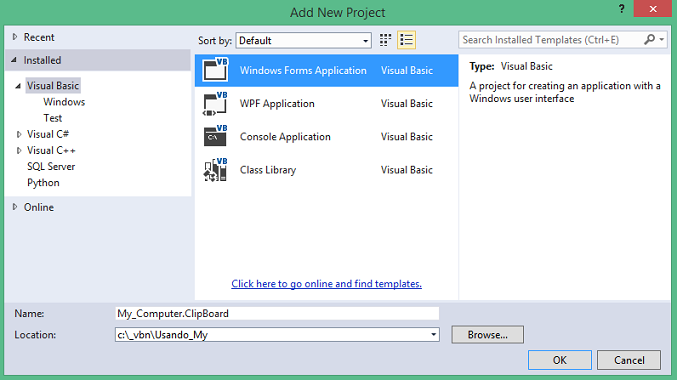Click the Name field with My_Computer.ClipBoard
677x380 pixels.
[277, 314]
